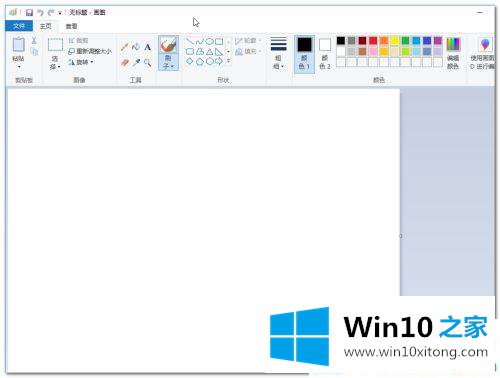500x378 pixels.
Task: Switch to the 主页 (Home) ribbon tab
Action: [x=46, y=26]
